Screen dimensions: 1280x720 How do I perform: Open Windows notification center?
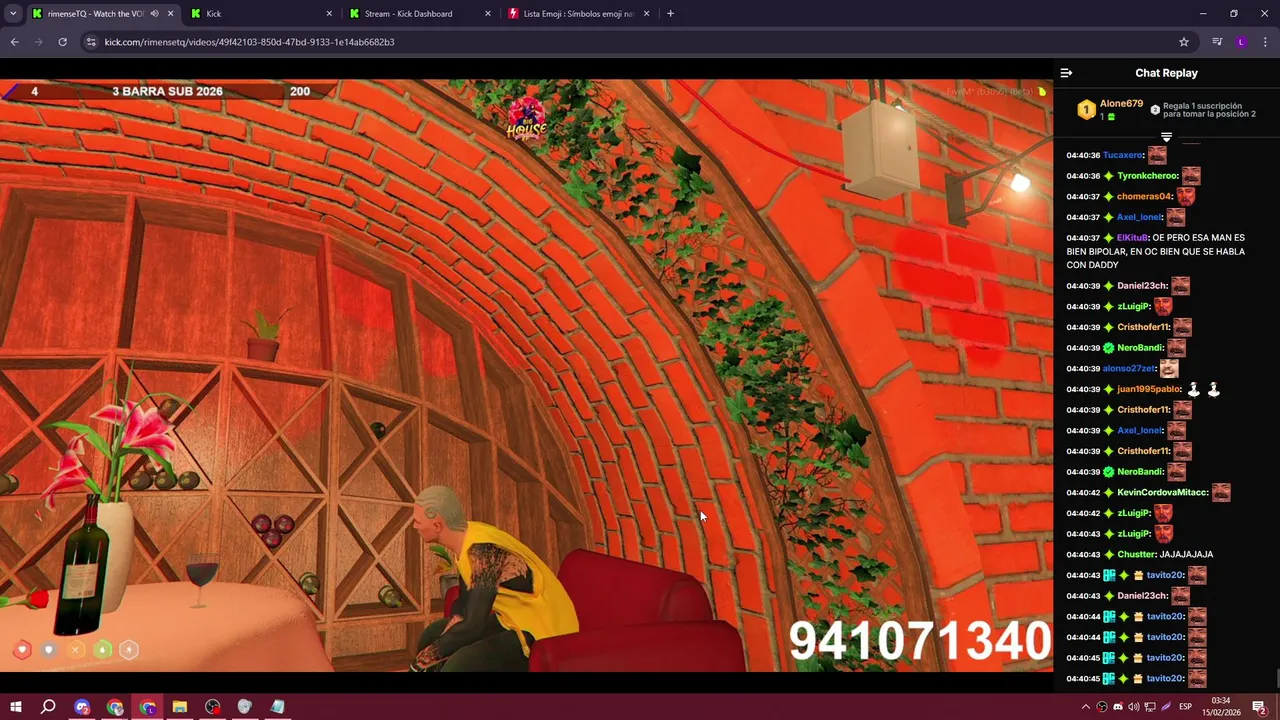pyautogui.click(x=1260, y=707)
